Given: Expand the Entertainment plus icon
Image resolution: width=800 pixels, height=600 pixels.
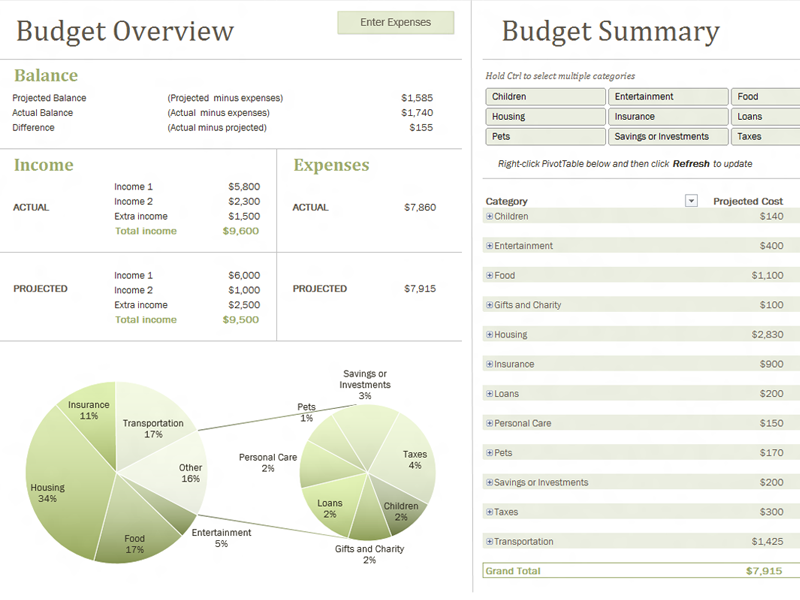Looking at the screenshot, I should point(489,246).
